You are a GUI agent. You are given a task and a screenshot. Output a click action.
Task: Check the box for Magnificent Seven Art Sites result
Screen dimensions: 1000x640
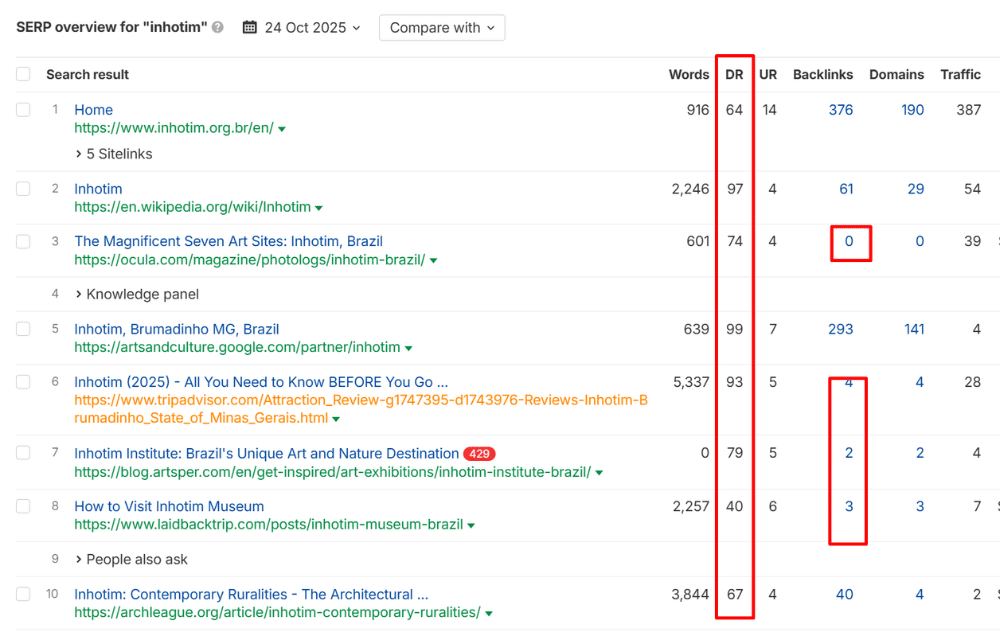[23, 242]
